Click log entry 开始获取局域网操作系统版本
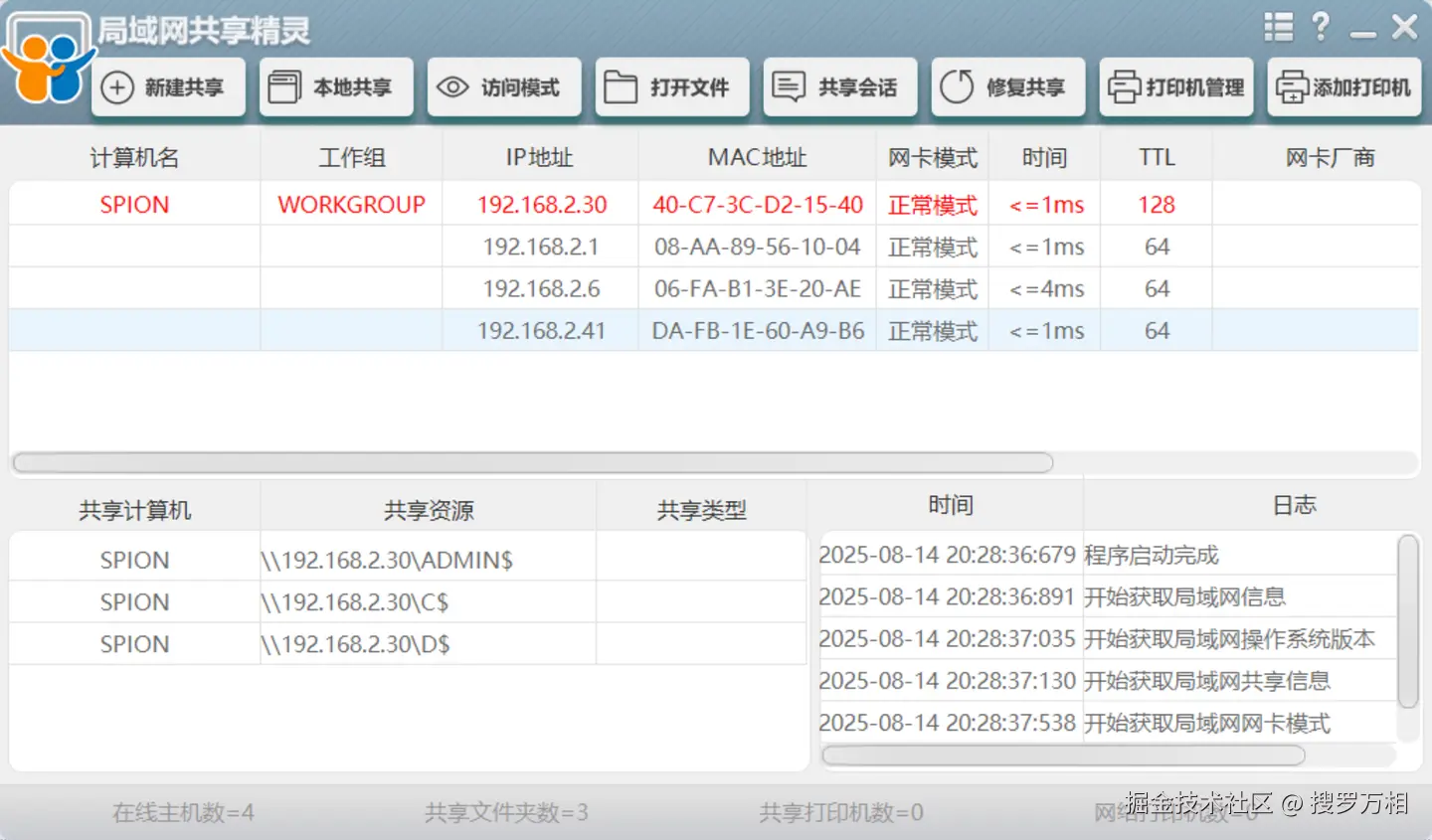Screen dimensions: 1432x840 tap(1229, 638)
